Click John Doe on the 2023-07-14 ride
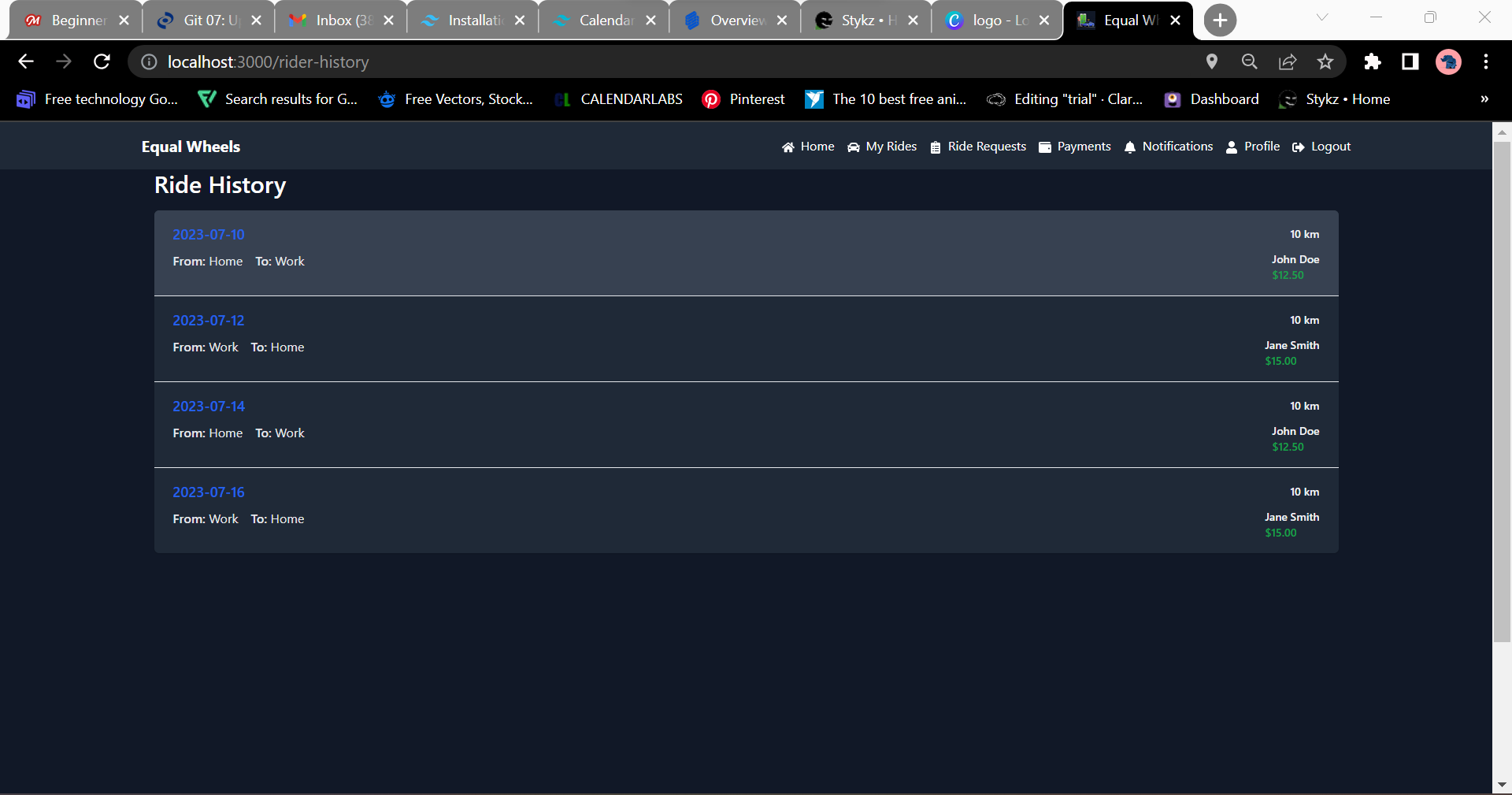The height and width of the screenshot is (795, 1512). [x=1295, y=431]
